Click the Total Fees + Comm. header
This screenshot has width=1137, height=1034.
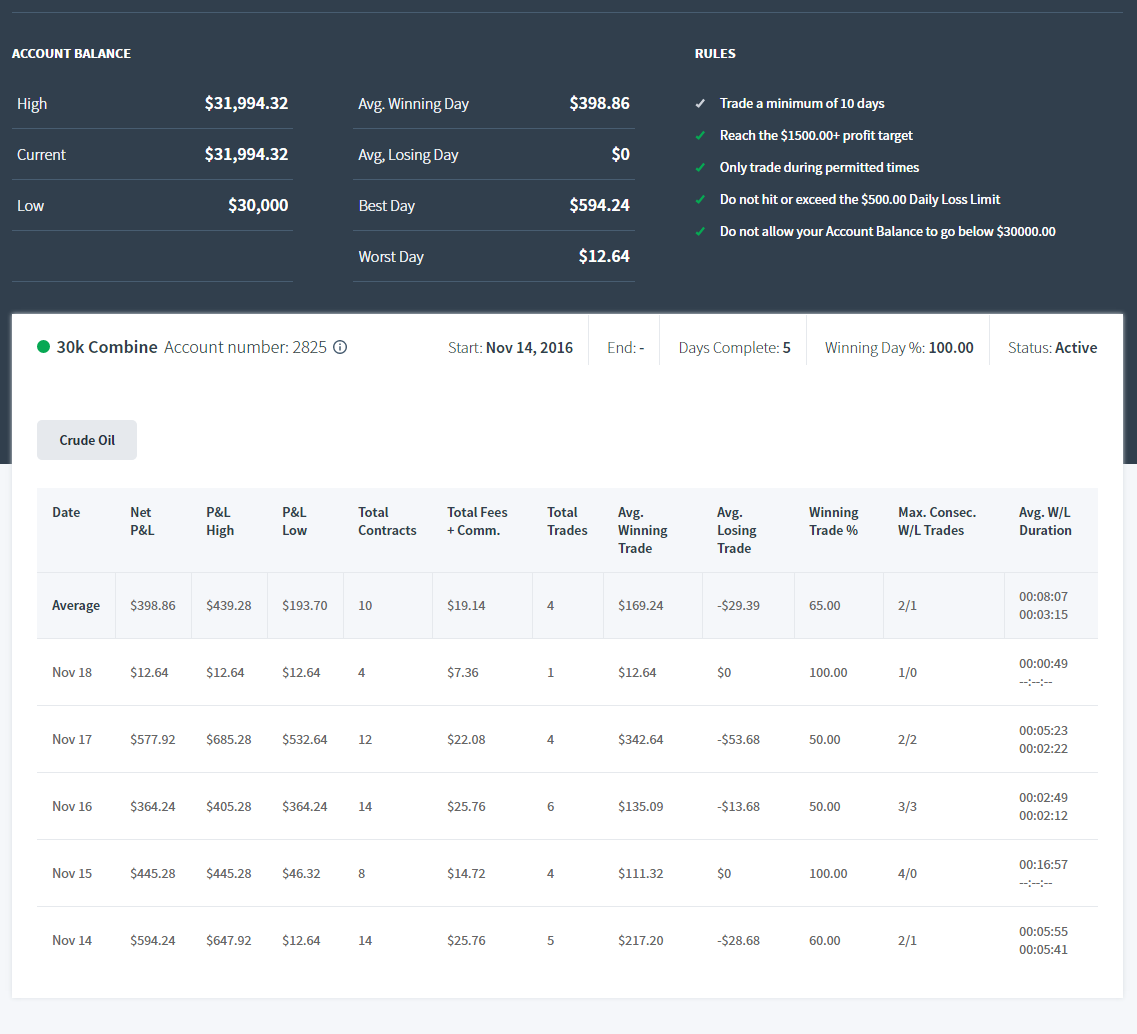[477, 521]
